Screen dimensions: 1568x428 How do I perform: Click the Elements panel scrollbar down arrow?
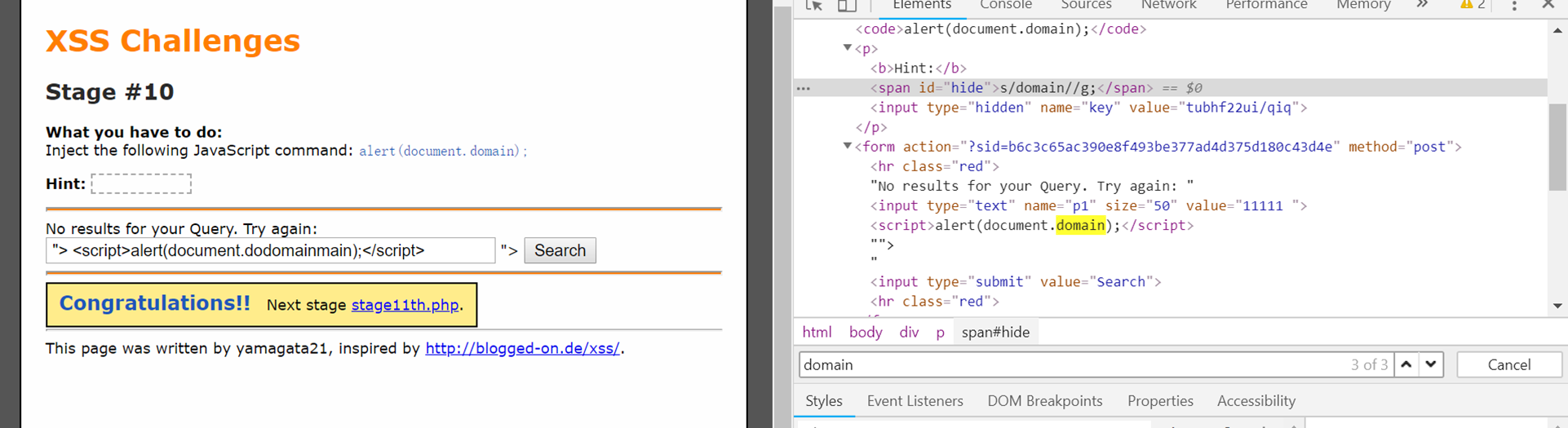click(1557, 306)
